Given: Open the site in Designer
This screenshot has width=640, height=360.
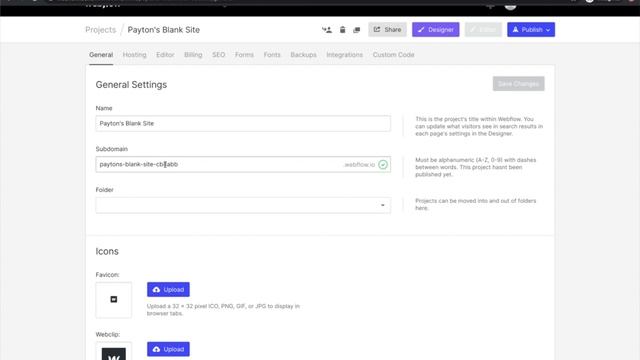Looking at the screenshot, I should click(436, 29).
